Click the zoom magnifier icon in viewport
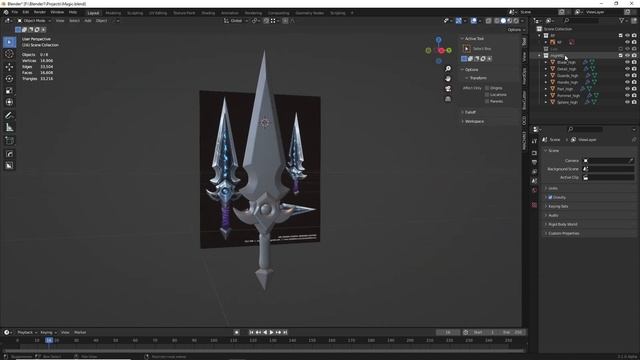This screenshot has height=360, width=640. [x=448, y=69]
